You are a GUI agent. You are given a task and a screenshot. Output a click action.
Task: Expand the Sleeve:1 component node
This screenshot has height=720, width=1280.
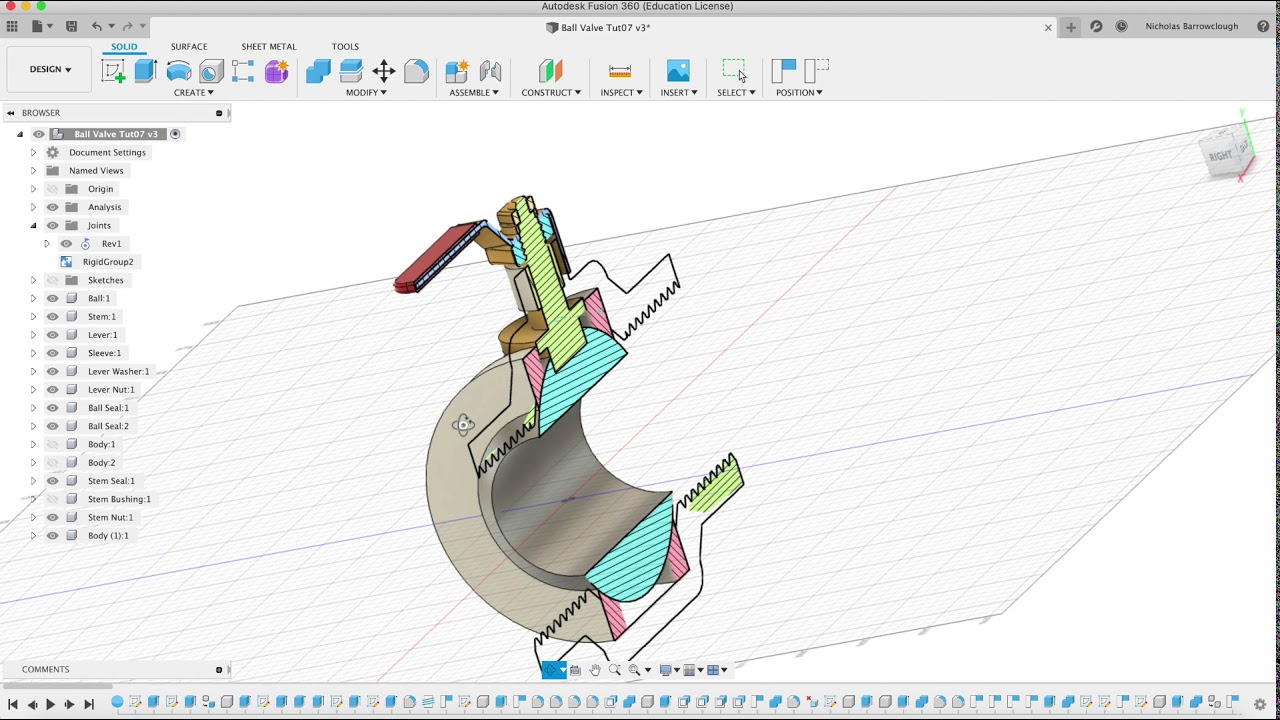[x=33, y=353]
